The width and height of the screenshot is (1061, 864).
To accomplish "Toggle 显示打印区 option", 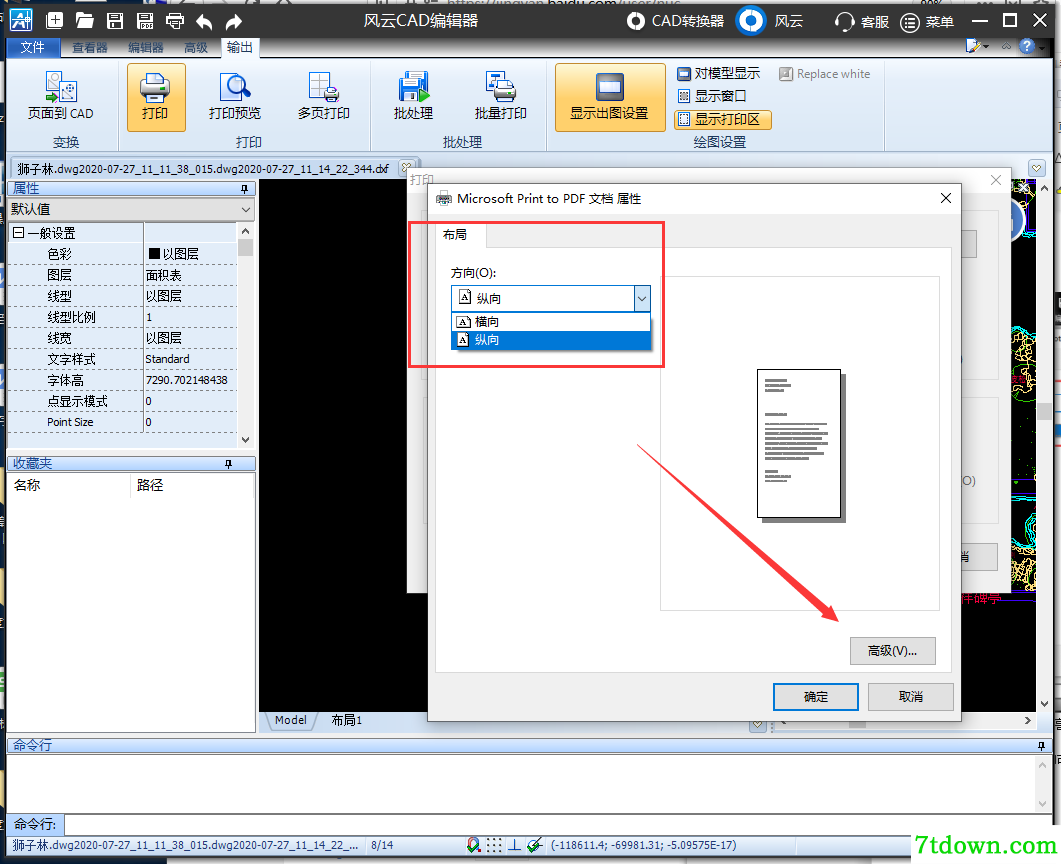I will [x=723, y=120].
